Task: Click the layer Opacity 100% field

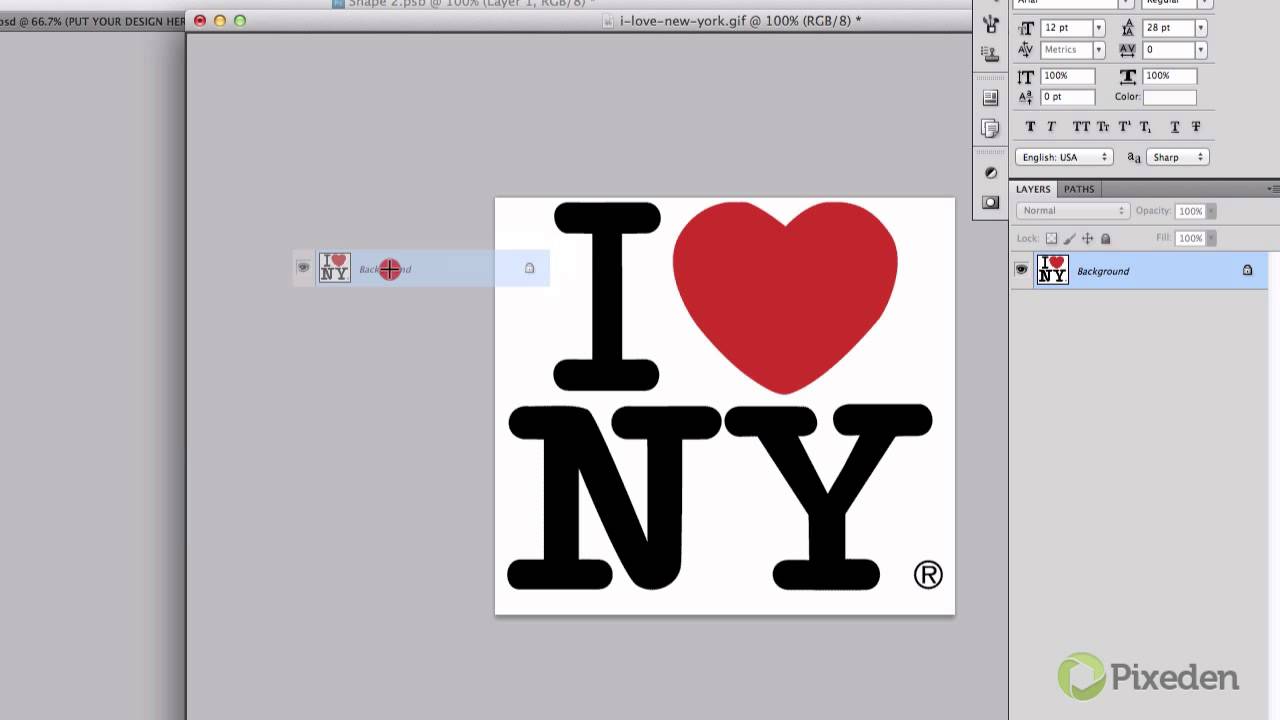Action: pos(1190,211)
